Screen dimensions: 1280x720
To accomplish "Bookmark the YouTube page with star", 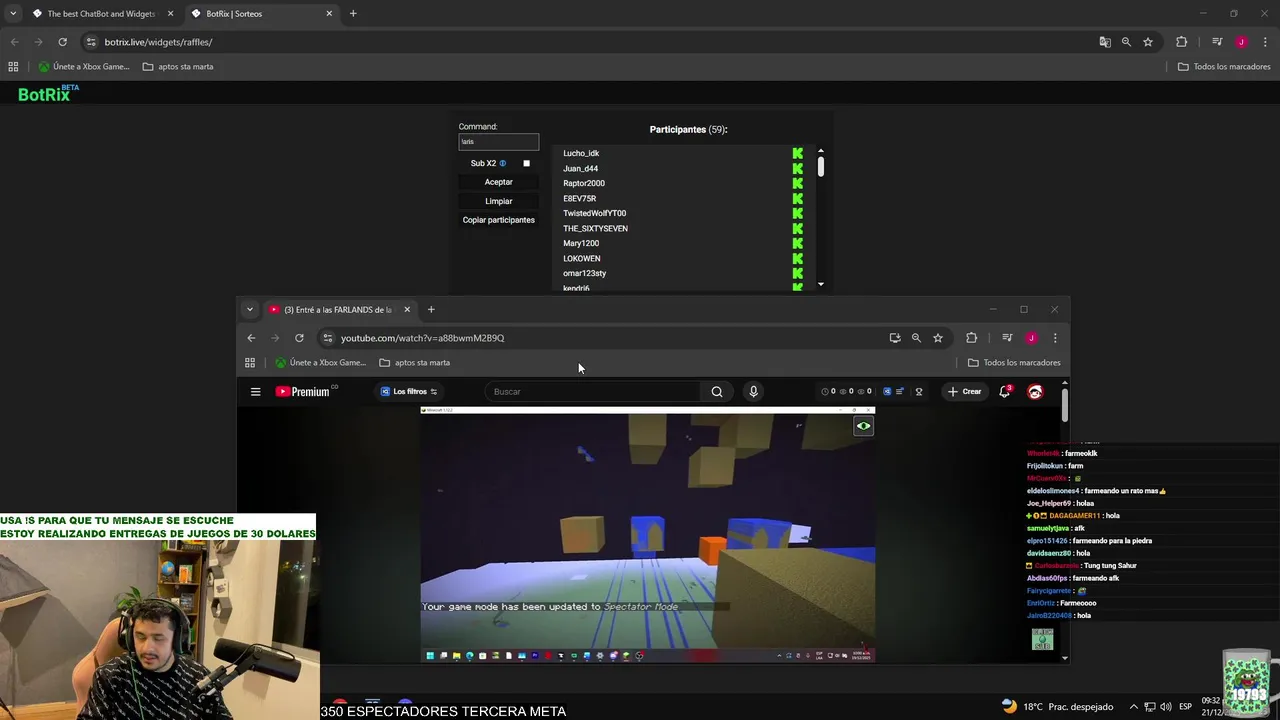I will tap(938, 338).
